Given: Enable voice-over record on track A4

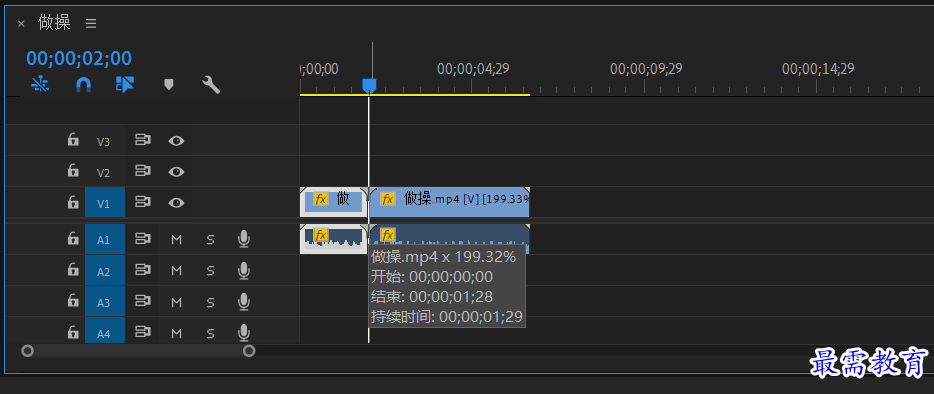Looking at the screenshot, I should click(243, 333).
